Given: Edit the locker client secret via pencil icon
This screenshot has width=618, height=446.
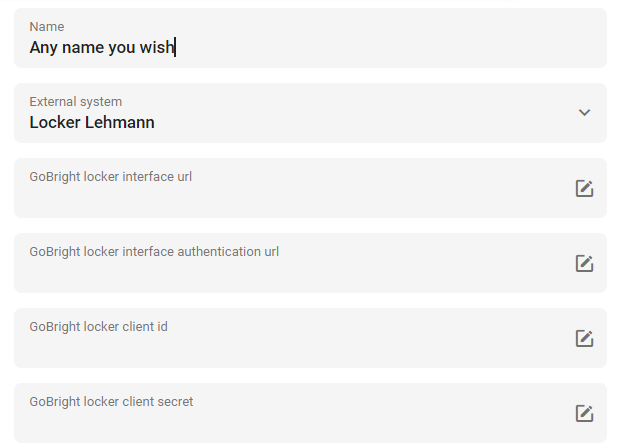Looking at the screenshot, I should [x=584, y=413].
